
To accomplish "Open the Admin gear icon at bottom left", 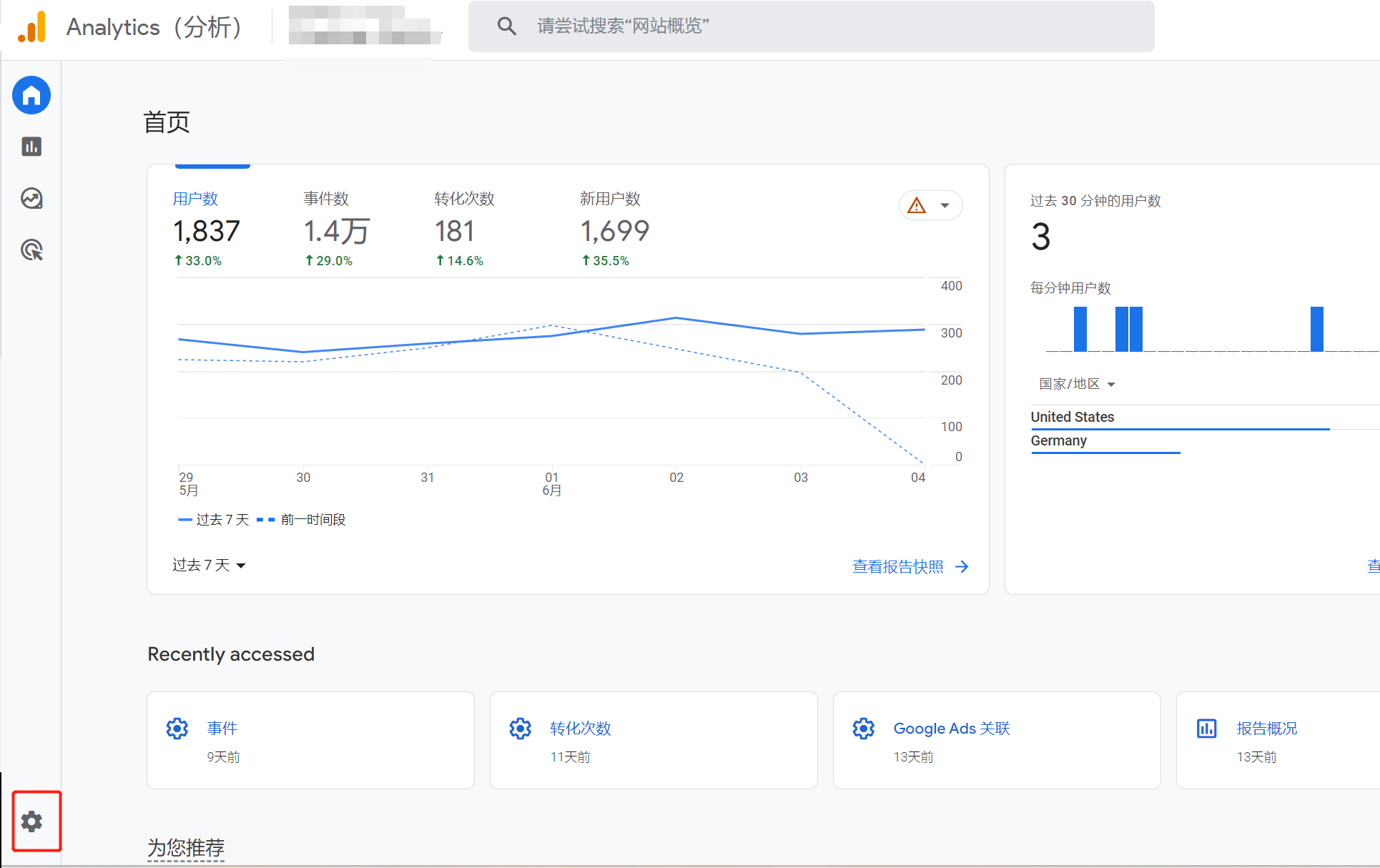I will (x=31, y=822).
